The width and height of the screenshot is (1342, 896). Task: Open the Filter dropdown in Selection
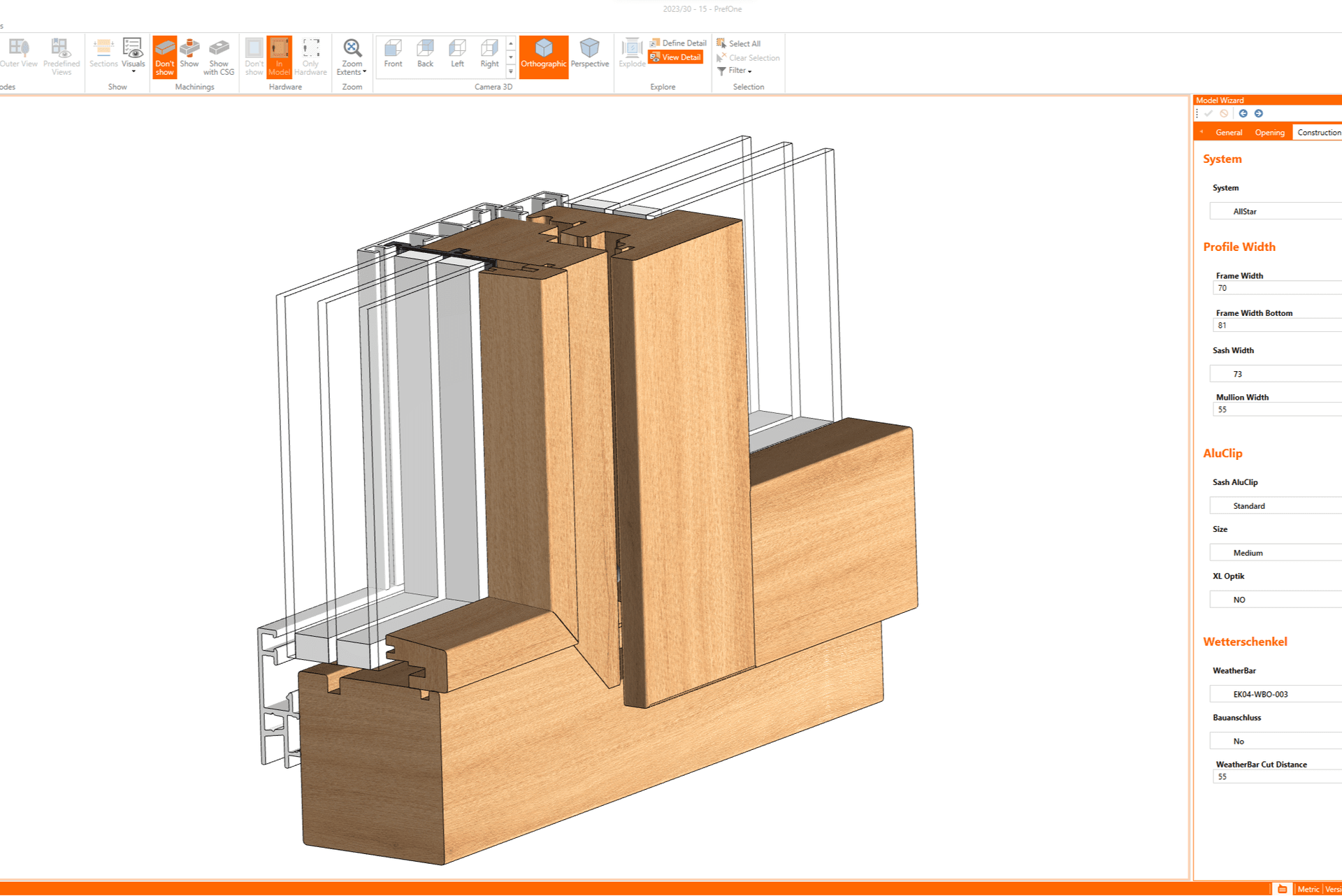(x=739, y=71)
